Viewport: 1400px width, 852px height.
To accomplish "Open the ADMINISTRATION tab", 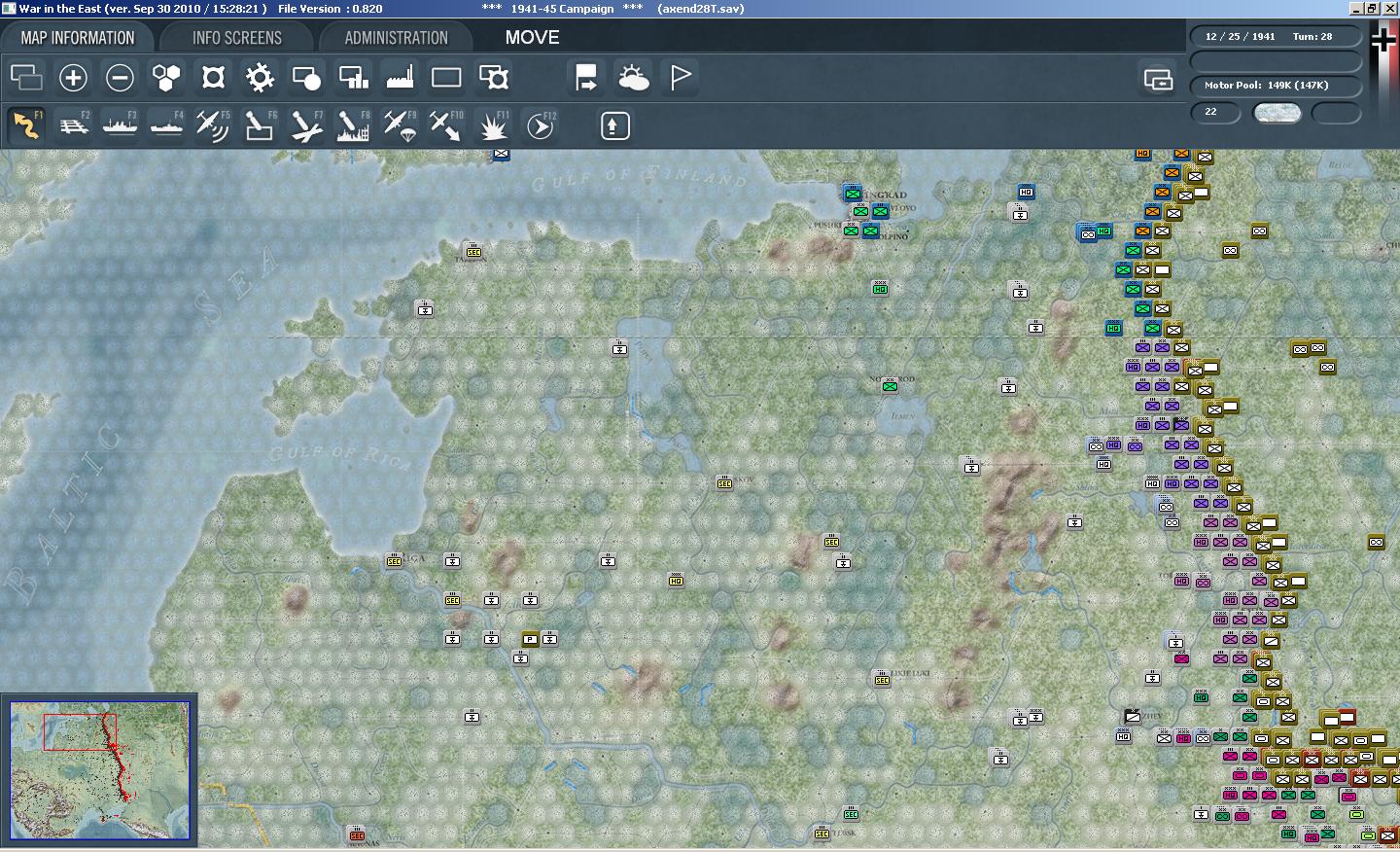I will pyautogui.click(x=396, y=38).
